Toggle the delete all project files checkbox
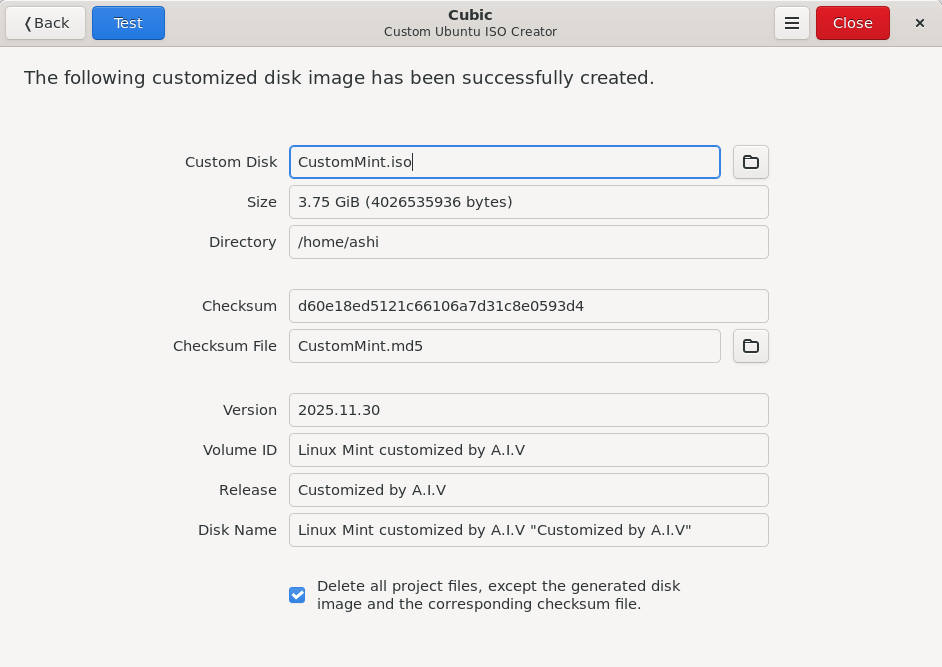This screenshot has width=942, height=667. pos(297,595)
